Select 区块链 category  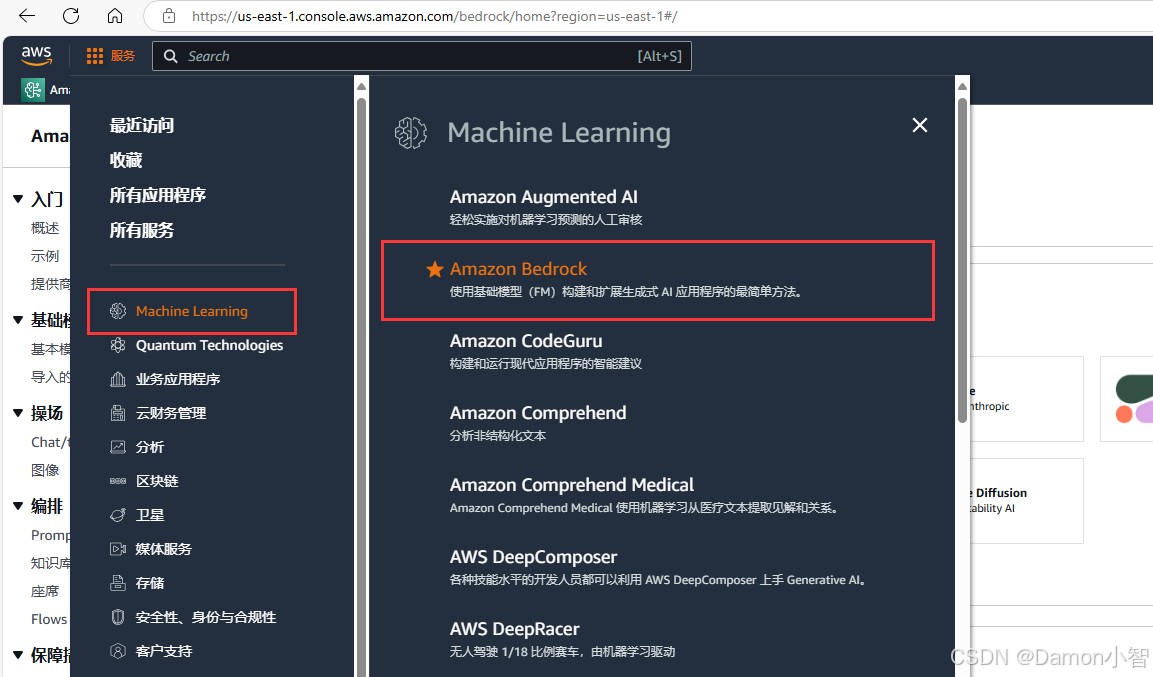(x=157, y=481)
